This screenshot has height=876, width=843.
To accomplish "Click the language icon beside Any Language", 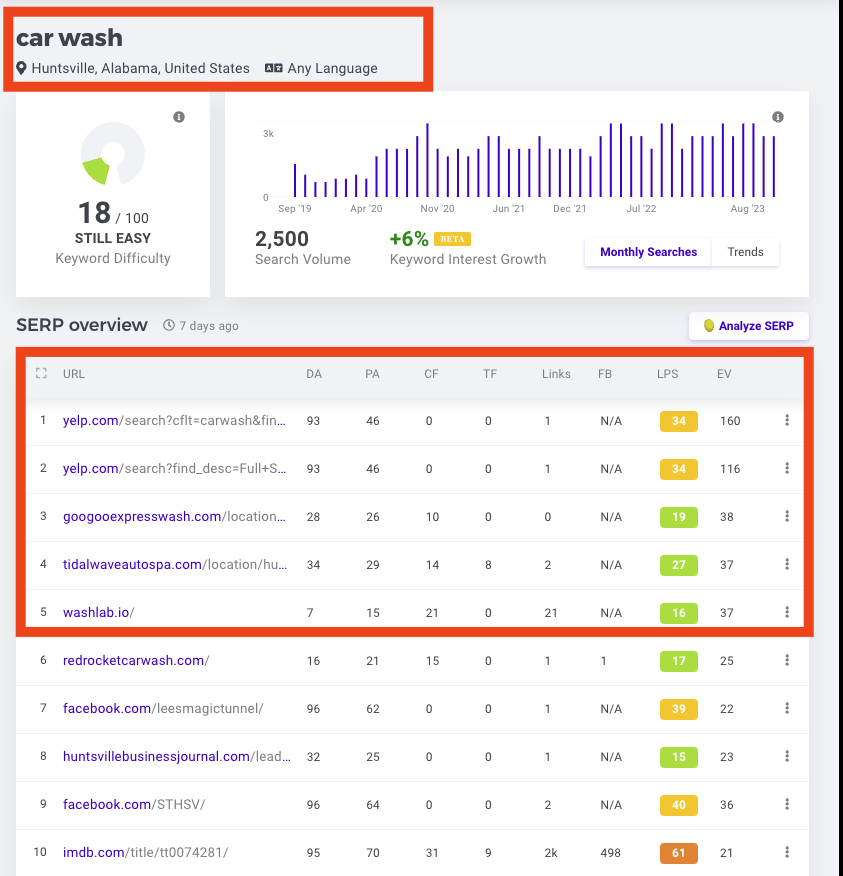I will point(273,68).
